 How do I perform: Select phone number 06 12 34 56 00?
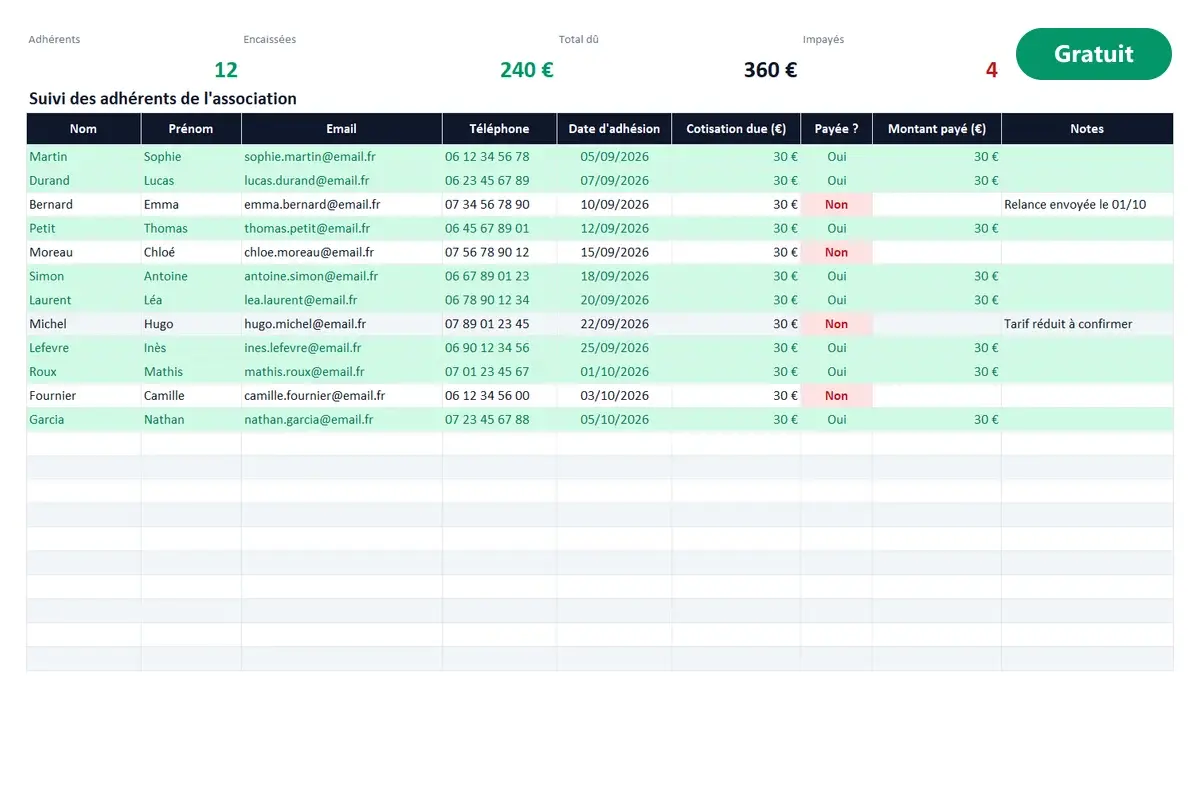pyautogui.click(x=487, y=396)
